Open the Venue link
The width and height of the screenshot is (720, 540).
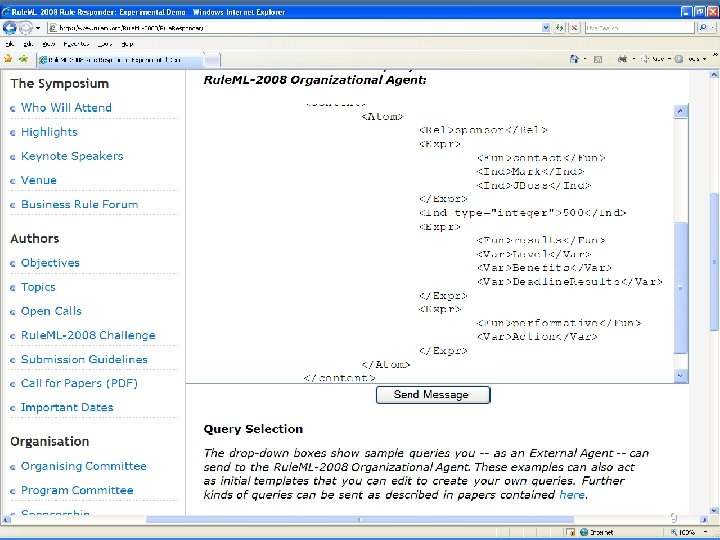[x=39, y=180]
